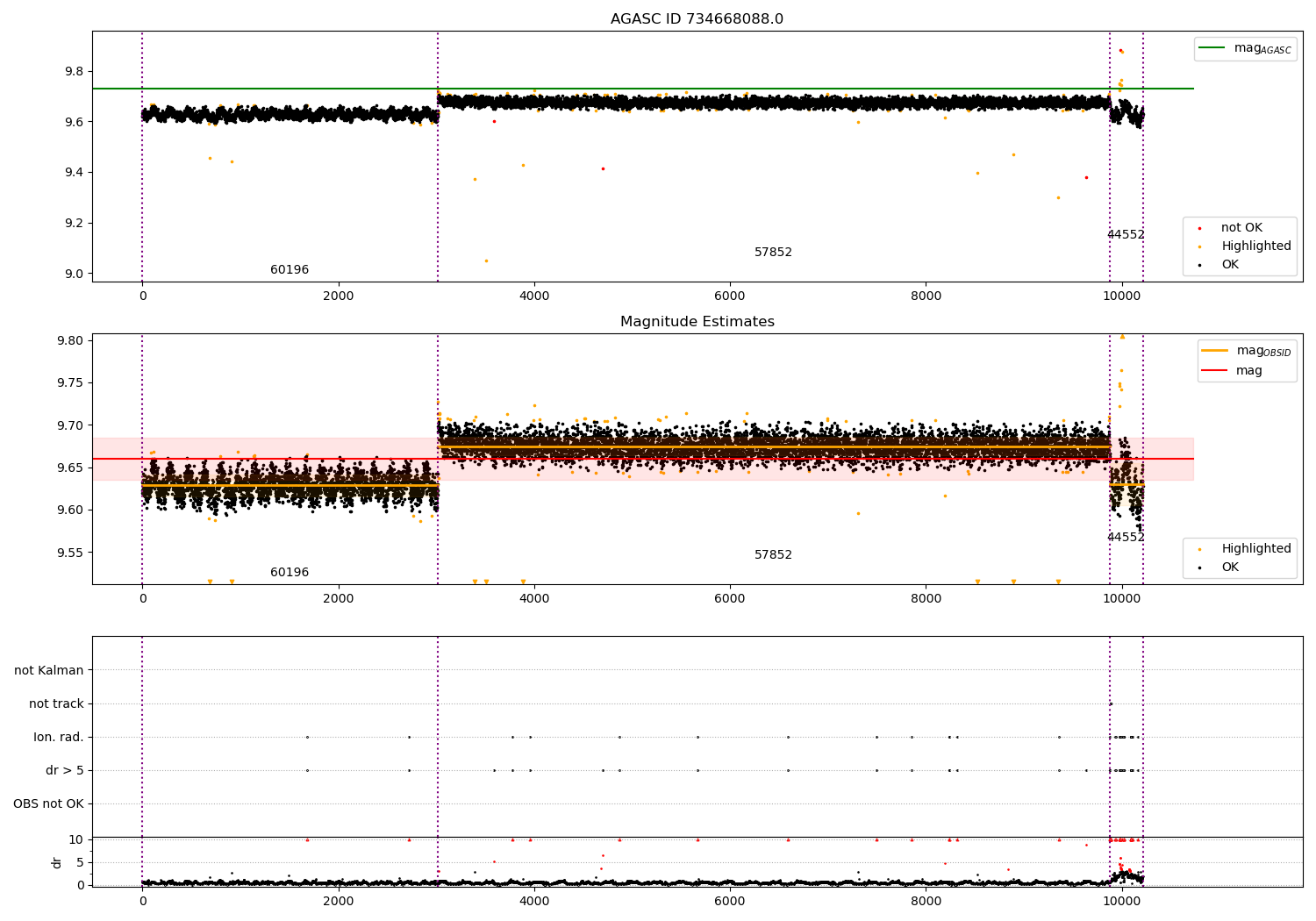Click y-axis tick "9.8" in top panel
1316x921 pixels.
(75, 72)
